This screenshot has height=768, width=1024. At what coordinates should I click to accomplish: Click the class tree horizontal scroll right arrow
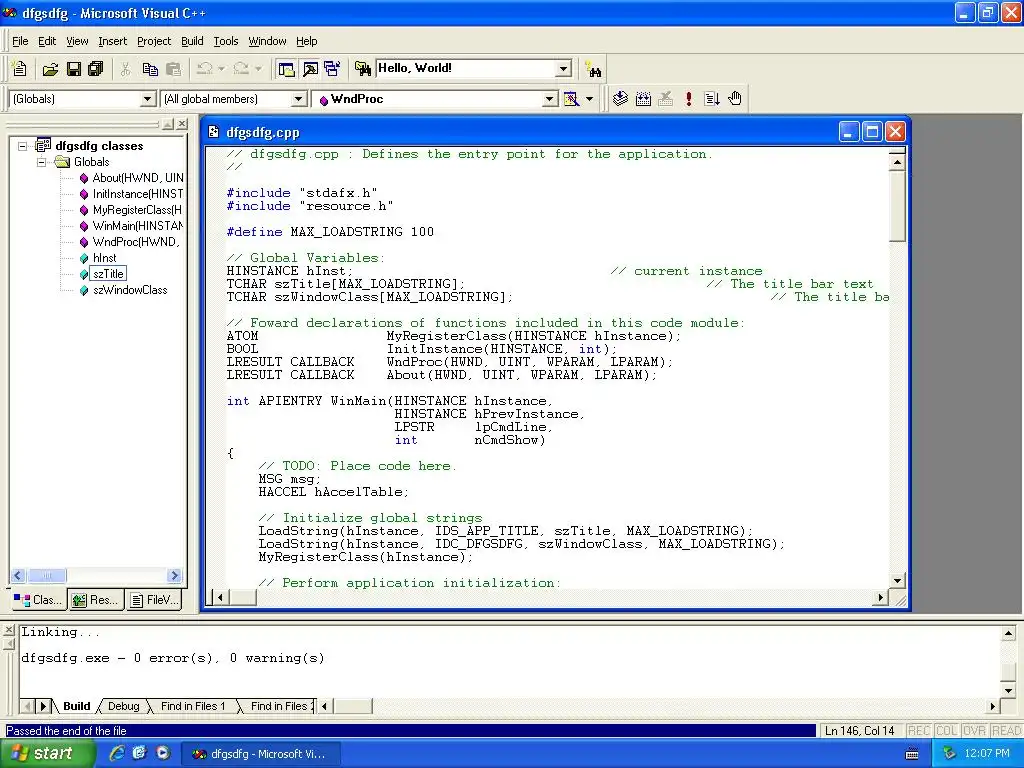pos(174,575)
